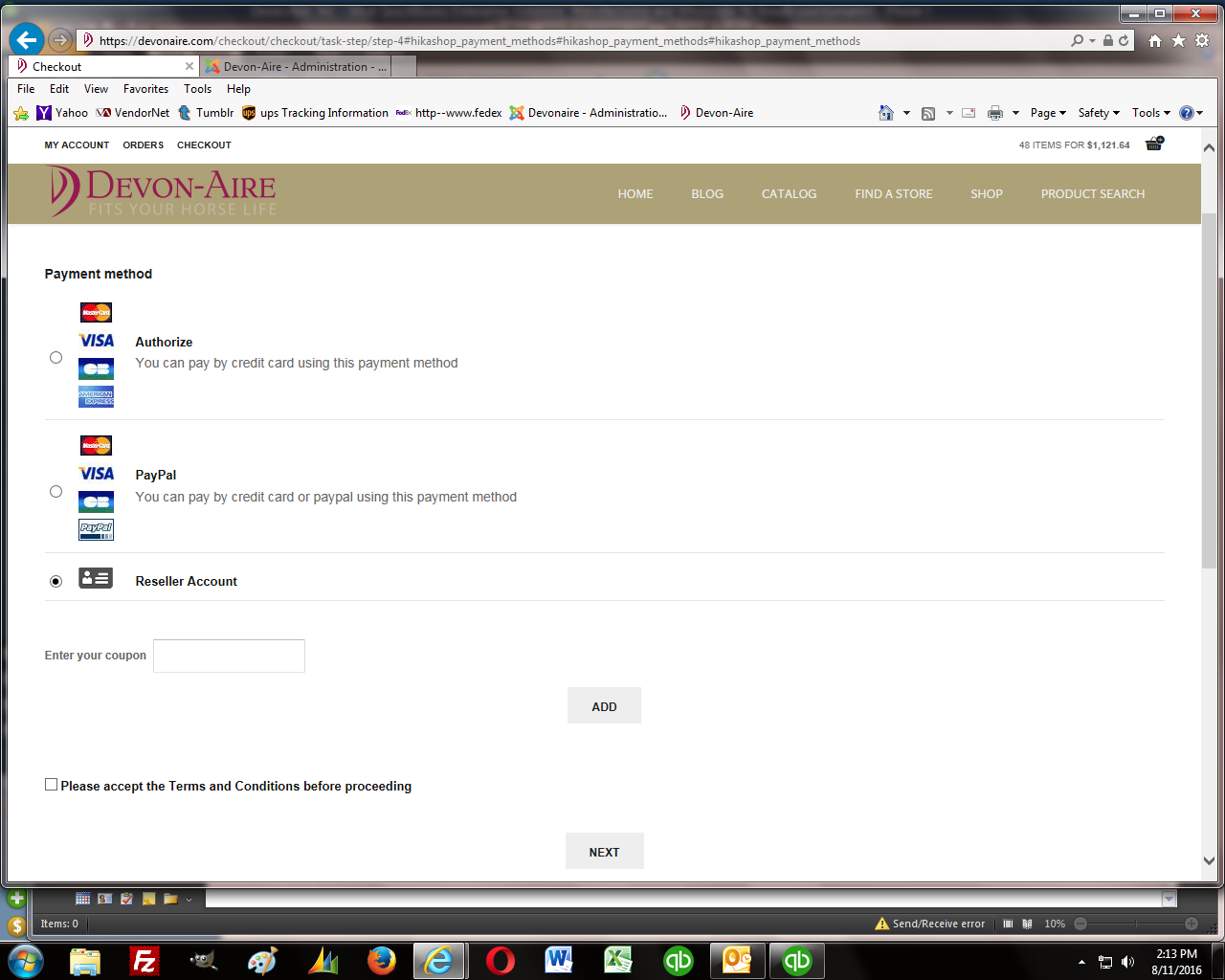Click the zoom slider in the status bar
The width and height of the screenshot is (1225, 980).
[x=1136, y=924]
